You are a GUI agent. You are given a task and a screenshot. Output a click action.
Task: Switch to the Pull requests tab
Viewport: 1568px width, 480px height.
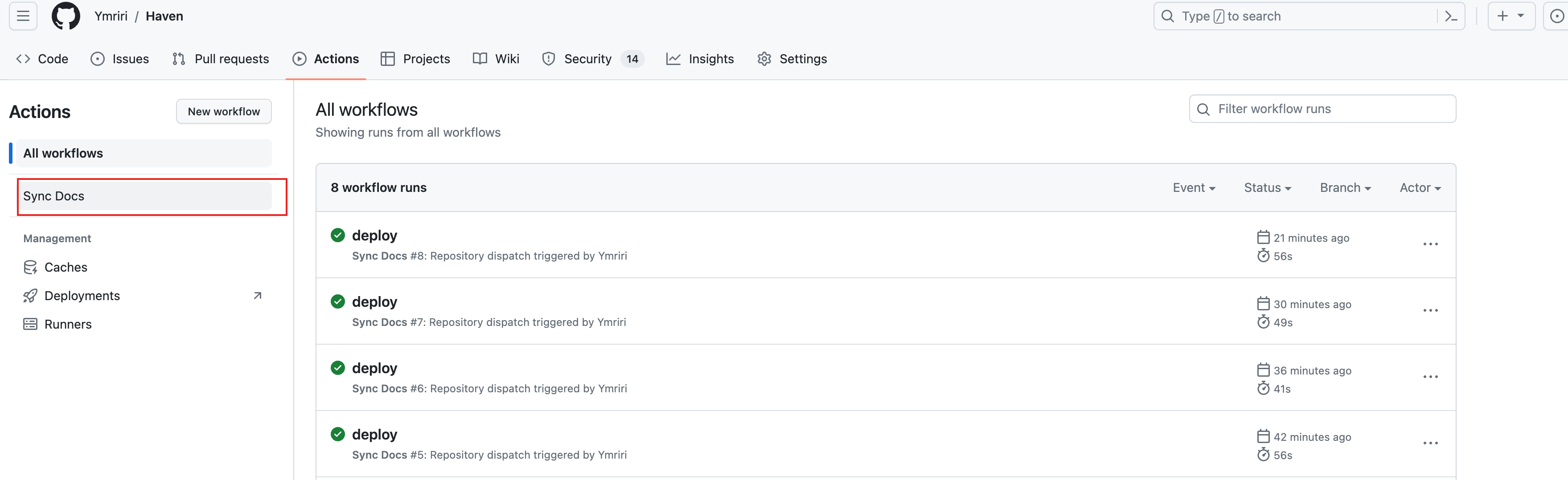point(220,59)
